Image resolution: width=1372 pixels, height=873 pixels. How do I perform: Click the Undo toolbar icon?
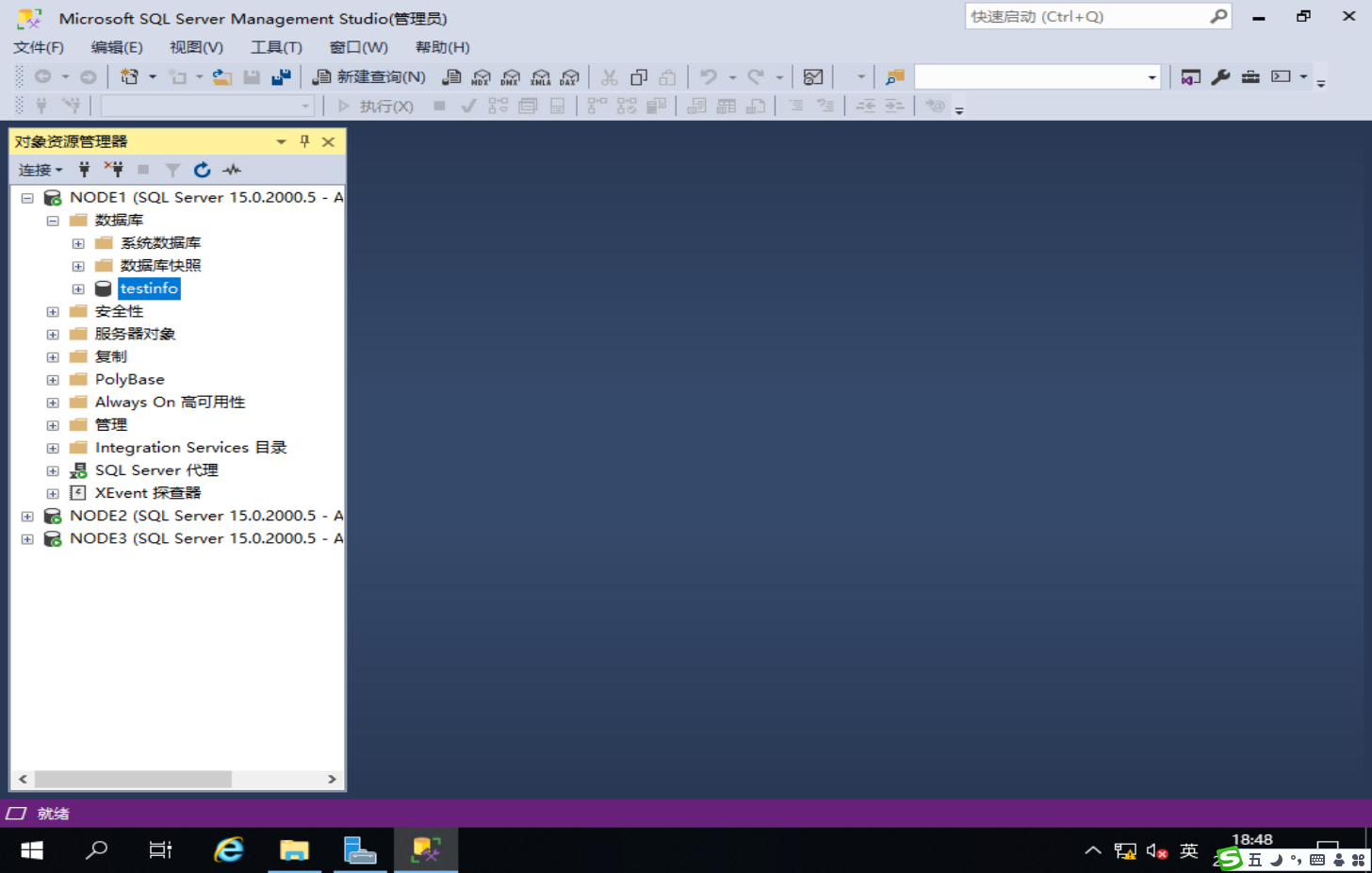[x=709, y=77]
